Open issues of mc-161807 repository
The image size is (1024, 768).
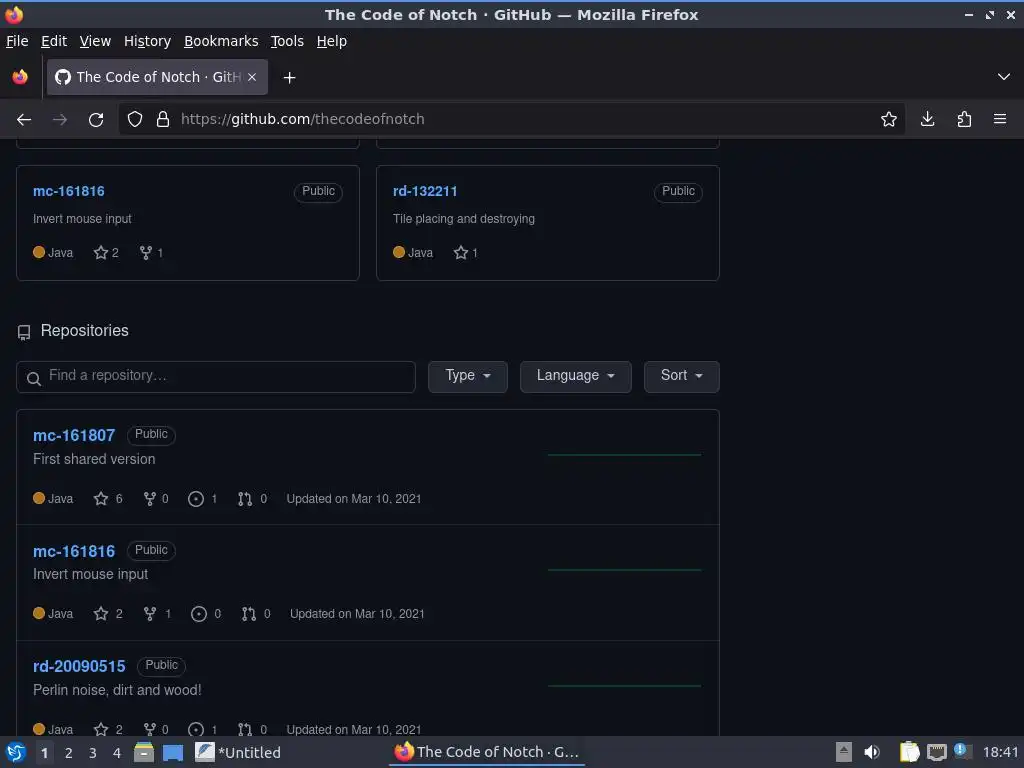202,499
